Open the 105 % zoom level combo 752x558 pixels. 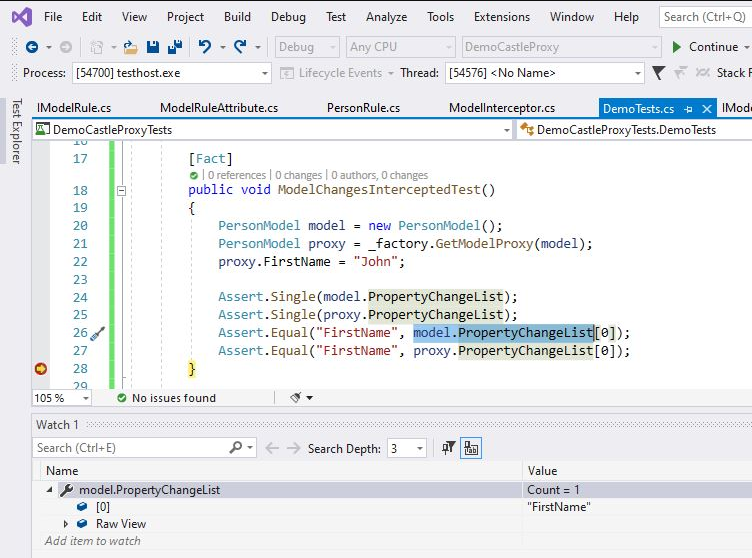click(x=61, y=398)
